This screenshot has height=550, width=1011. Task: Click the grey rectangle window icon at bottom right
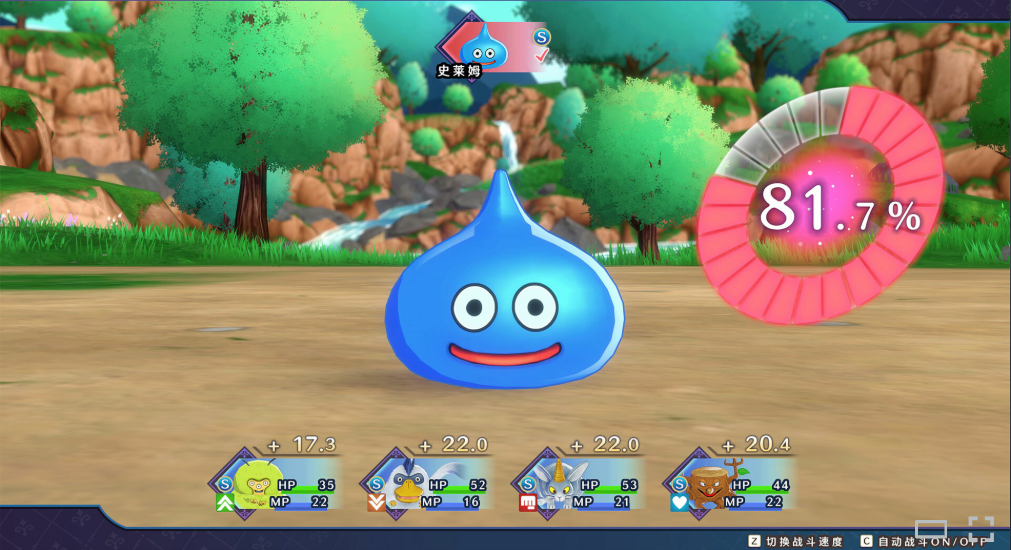(x=930, y=529)
